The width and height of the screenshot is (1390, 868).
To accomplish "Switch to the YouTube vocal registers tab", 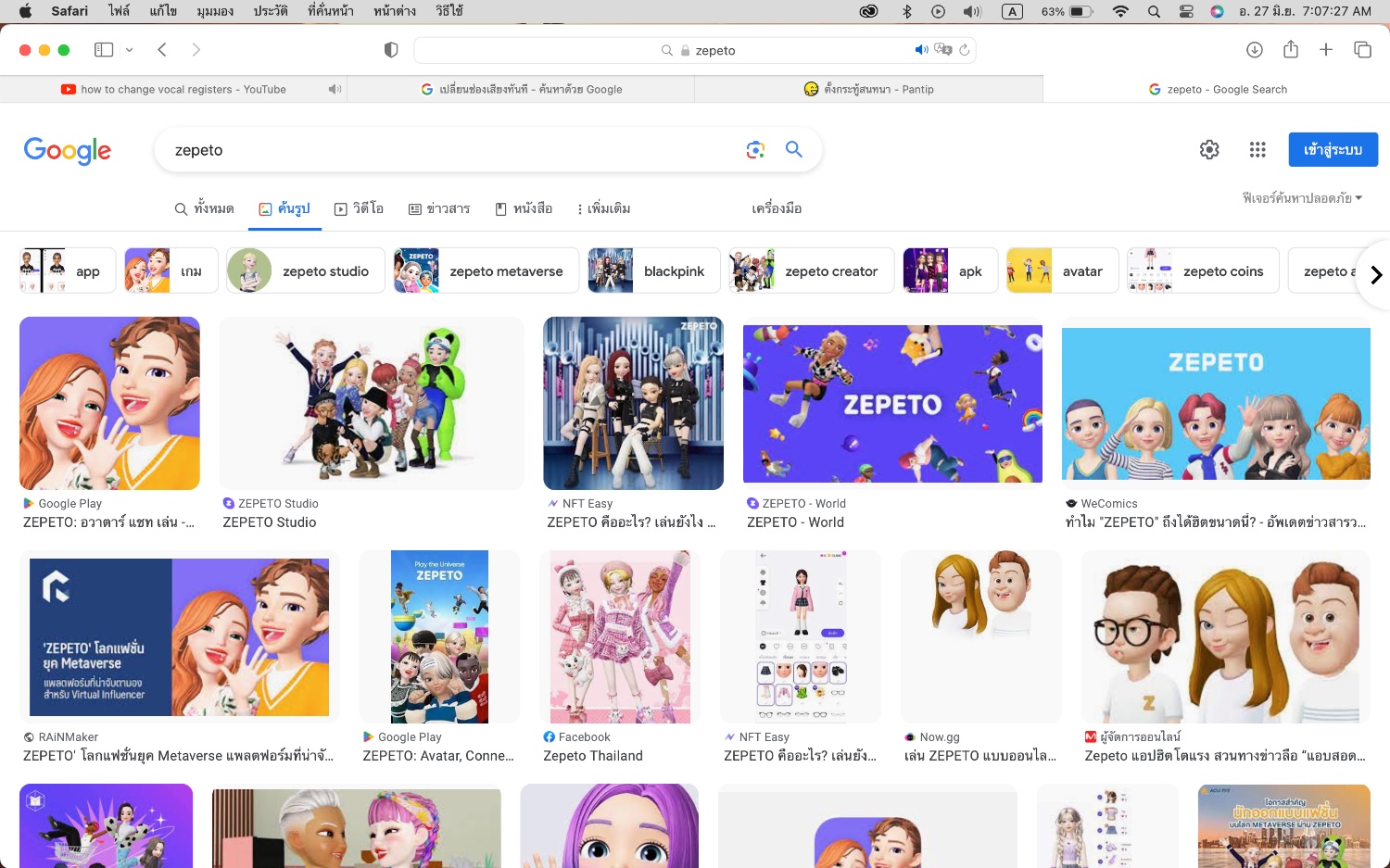I will coord(173,89).
